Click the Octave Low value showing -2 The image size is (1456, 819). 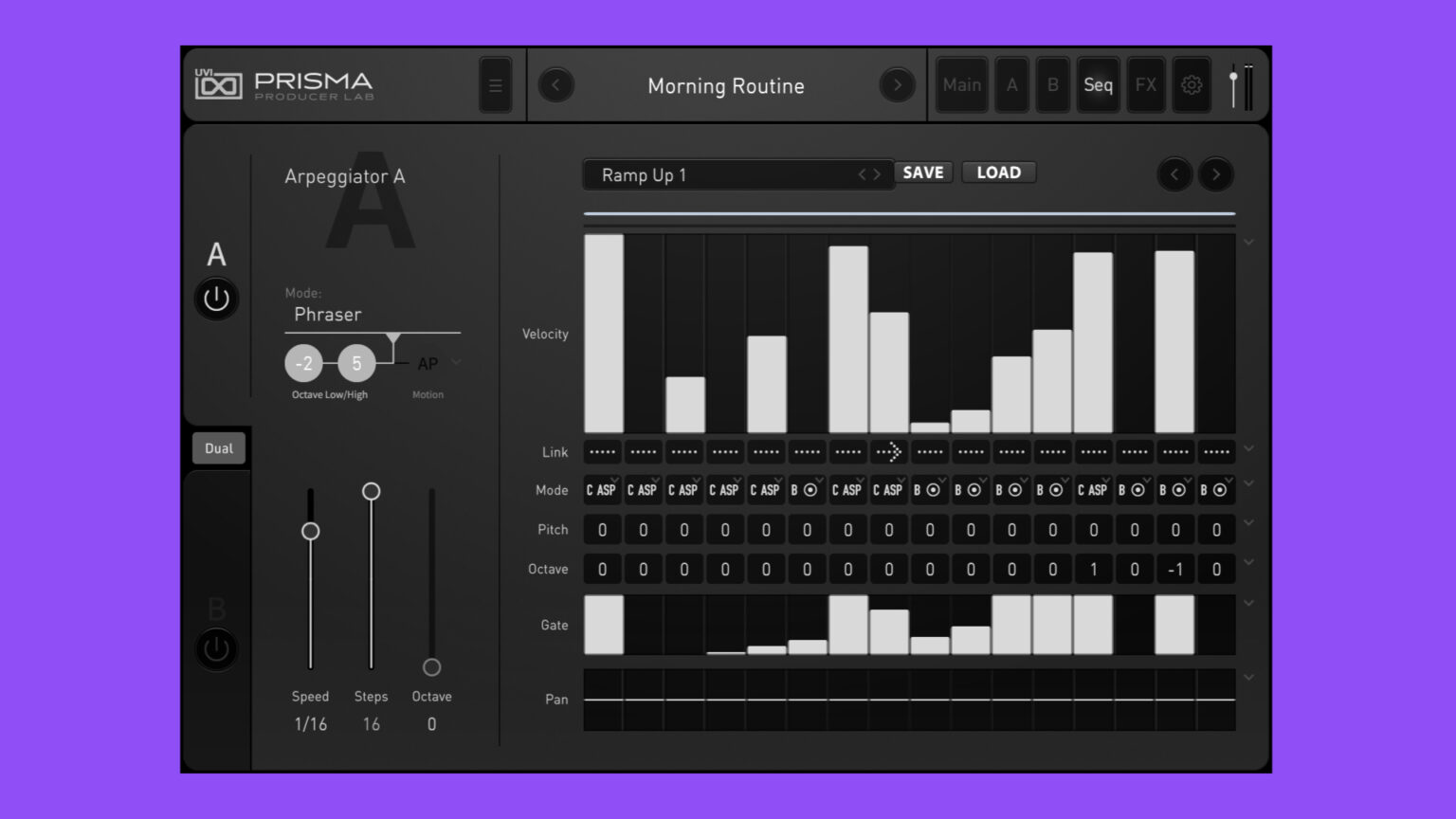coord(304,363)
